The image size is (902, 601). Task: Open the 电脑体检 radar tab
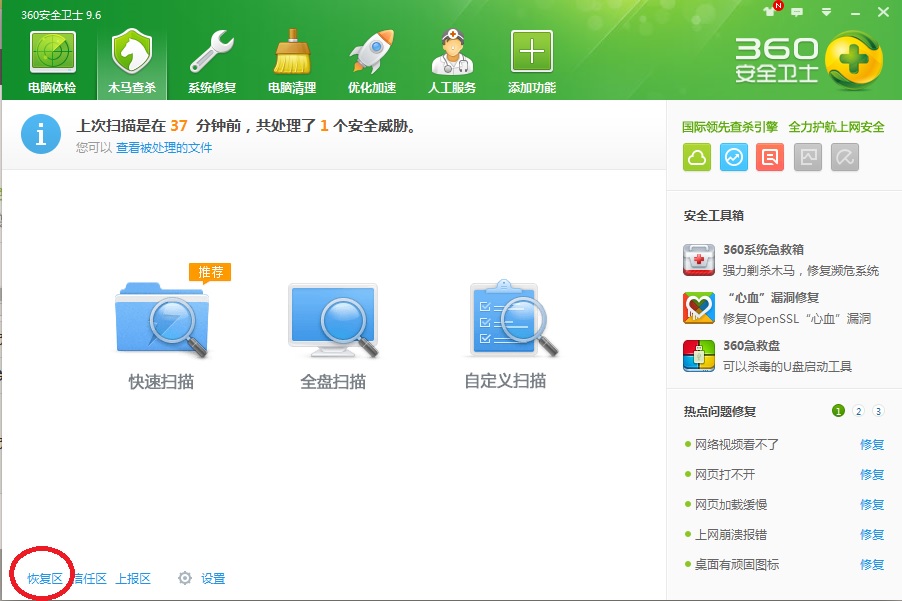[52, 62]
